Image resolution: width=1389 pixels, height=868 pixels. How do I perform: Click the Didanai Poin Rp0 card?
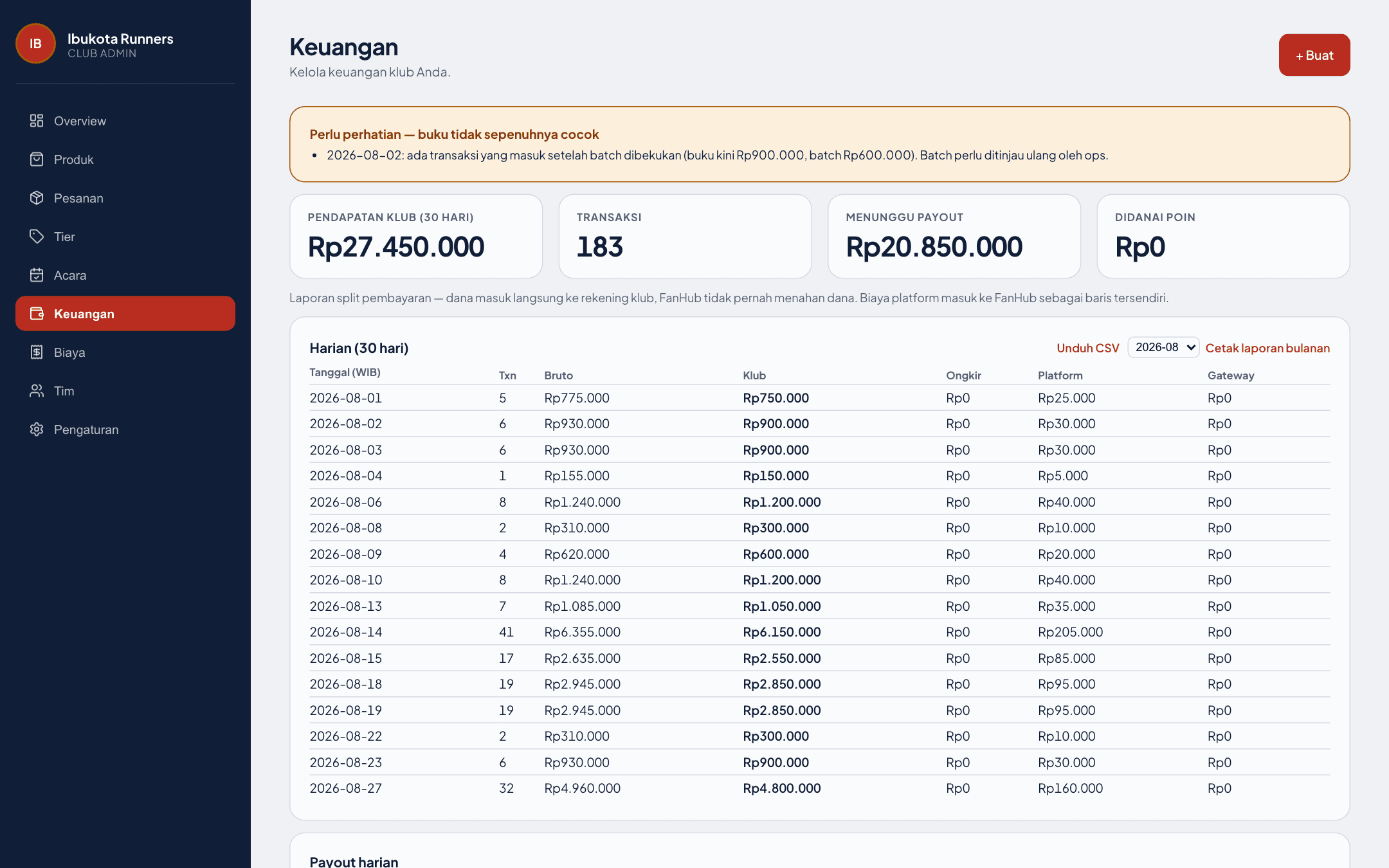[1223, 237]
